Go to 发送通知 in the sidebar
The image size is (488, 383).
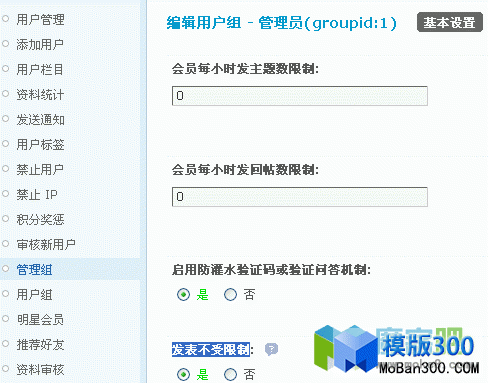[x=40, y=120]
